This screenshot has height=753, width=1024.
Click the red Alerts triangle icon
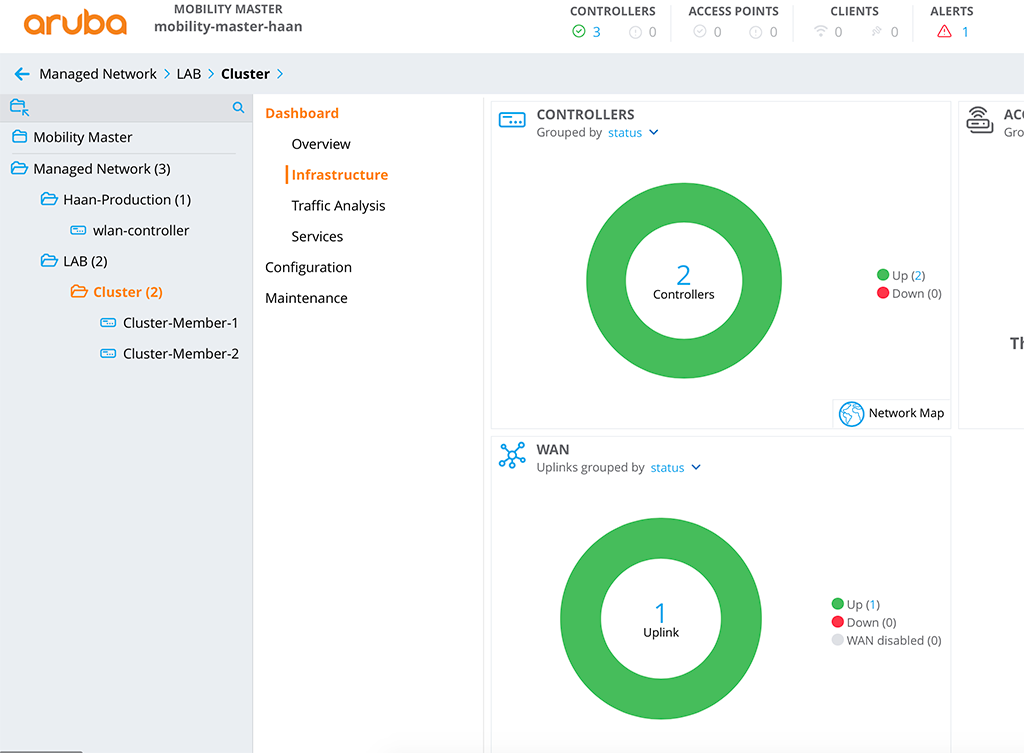[x=946, y=31]
